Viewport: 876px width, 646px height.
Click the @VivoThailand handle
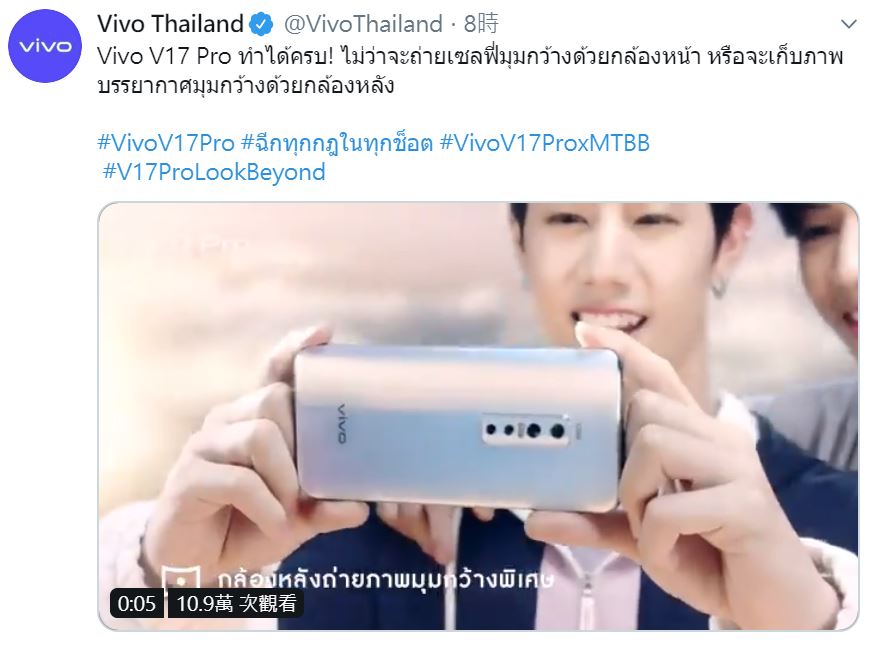(x=363, y=24)
